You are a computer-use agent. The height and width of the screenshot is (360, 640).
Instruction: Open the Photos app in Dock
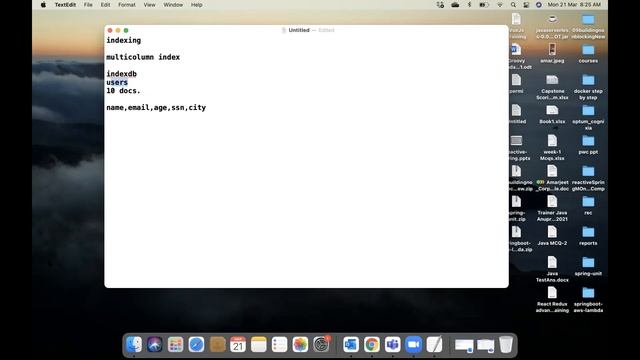point(300,344)
